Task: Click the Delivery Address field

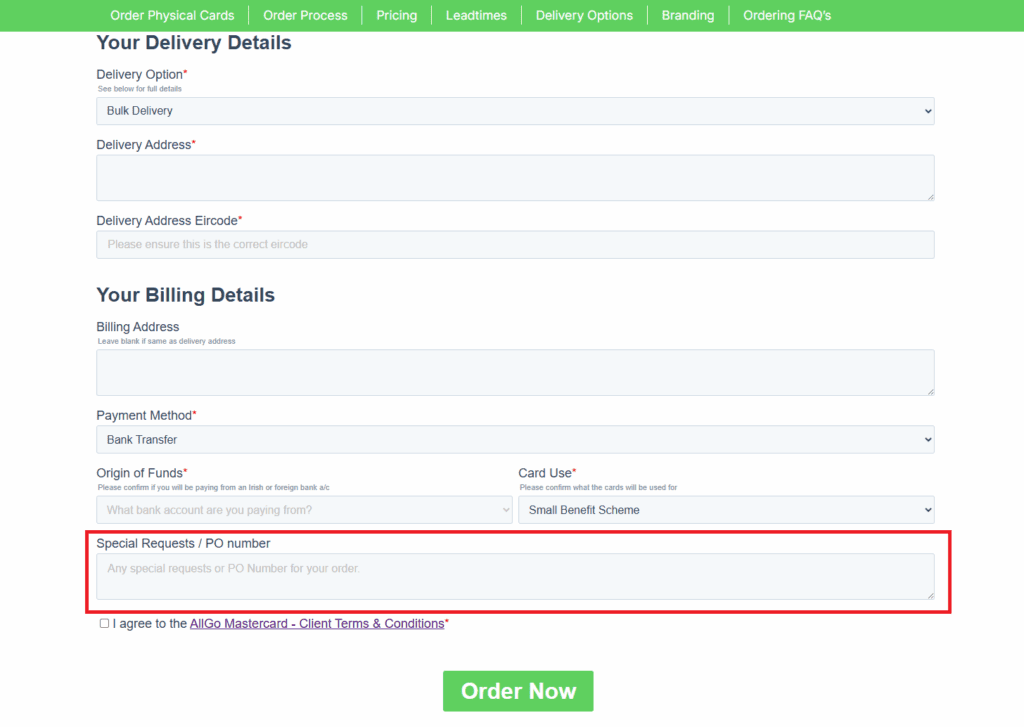Action: tap(515, 177)
